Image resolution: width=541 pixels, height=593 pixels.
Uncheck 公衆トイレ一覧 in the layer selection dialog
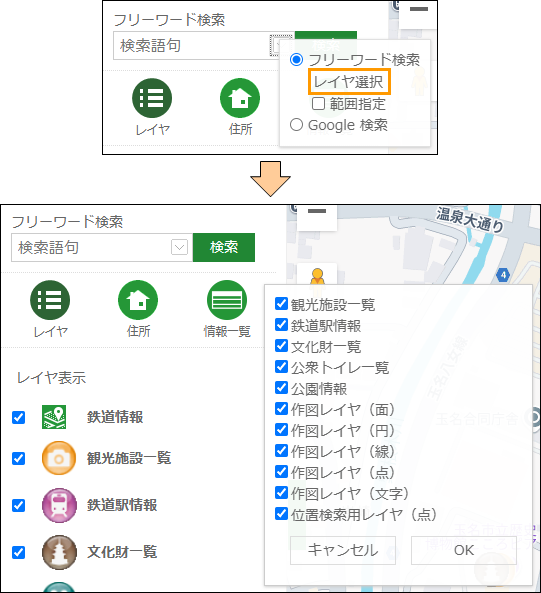(281, 366)
